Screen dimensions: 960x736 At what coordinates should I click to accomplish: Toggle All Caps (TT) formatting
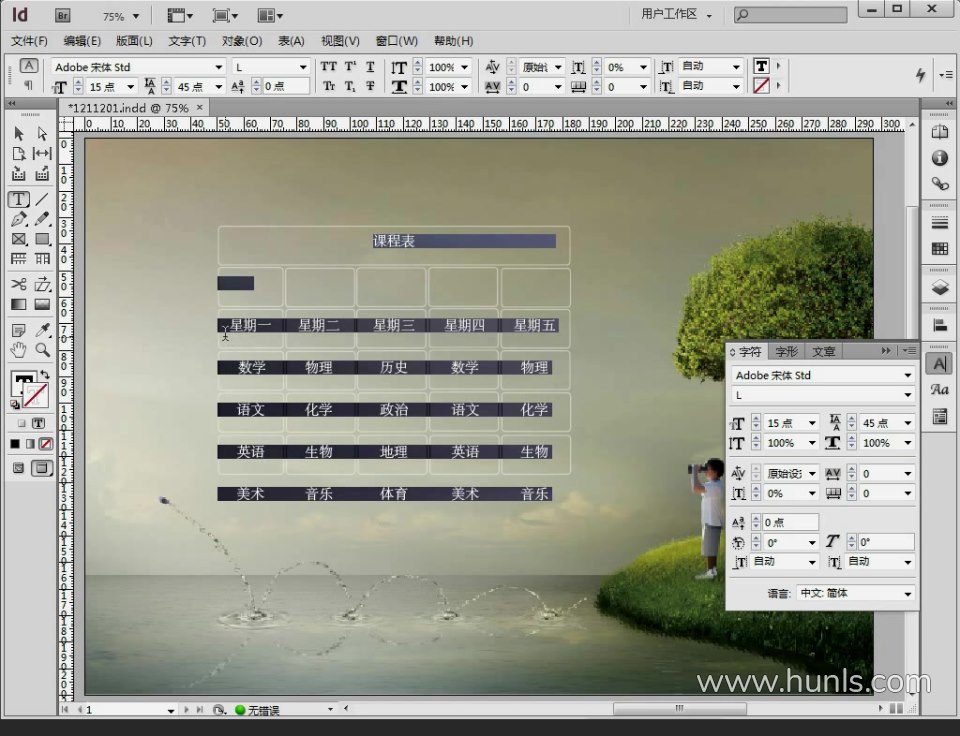pos(328,67)
